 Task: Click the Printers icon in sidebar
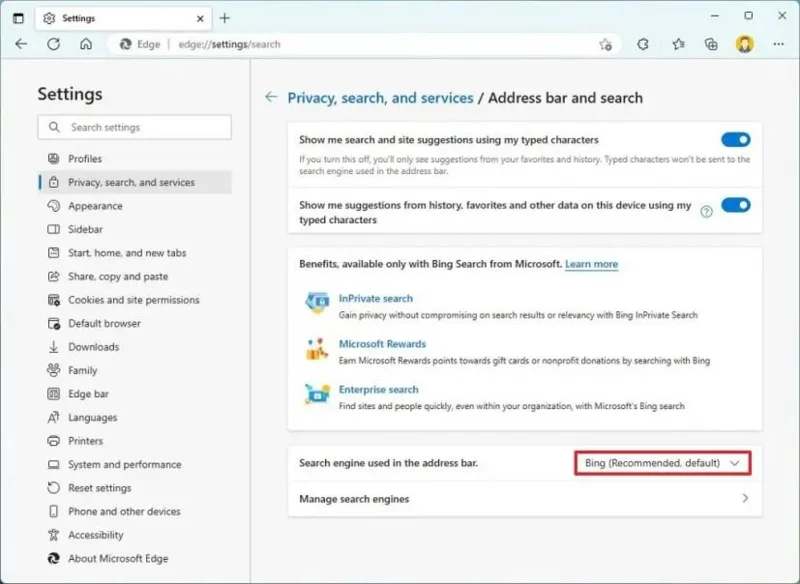pos(54,441)
